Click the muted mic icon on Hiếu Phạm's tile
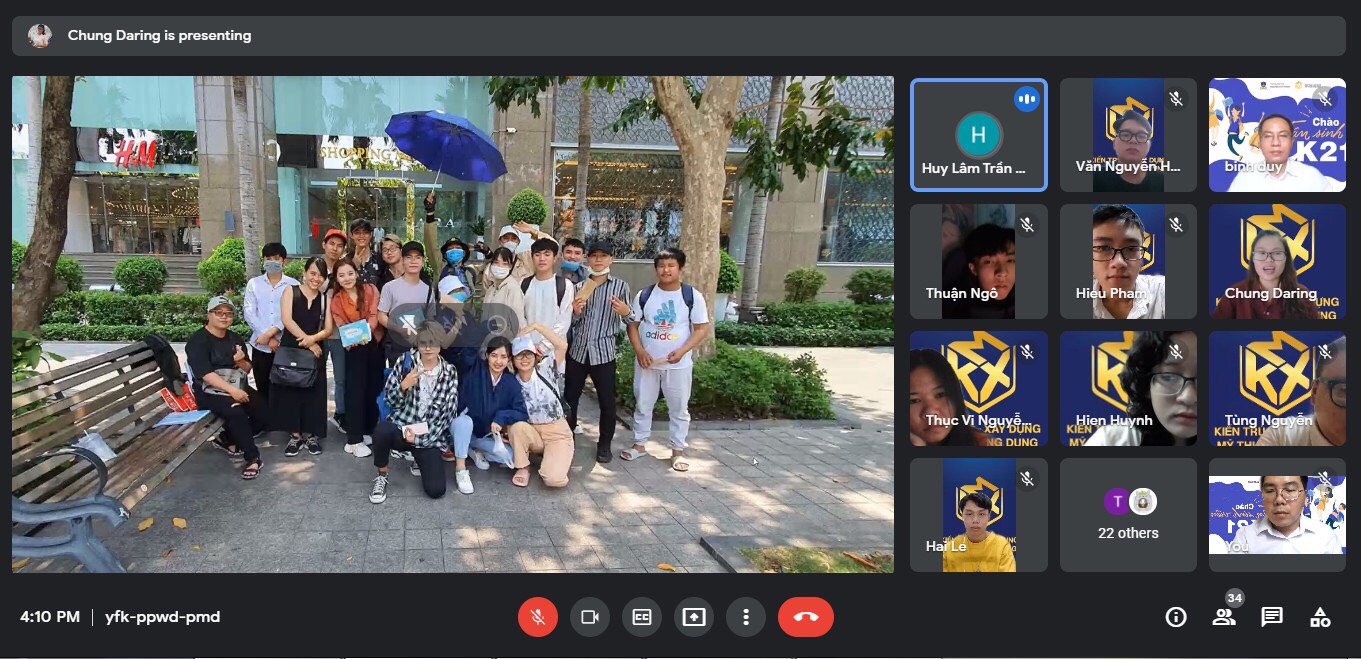Image resolution: width=1361 pixels, height=659 pixels. [1176, 226]
